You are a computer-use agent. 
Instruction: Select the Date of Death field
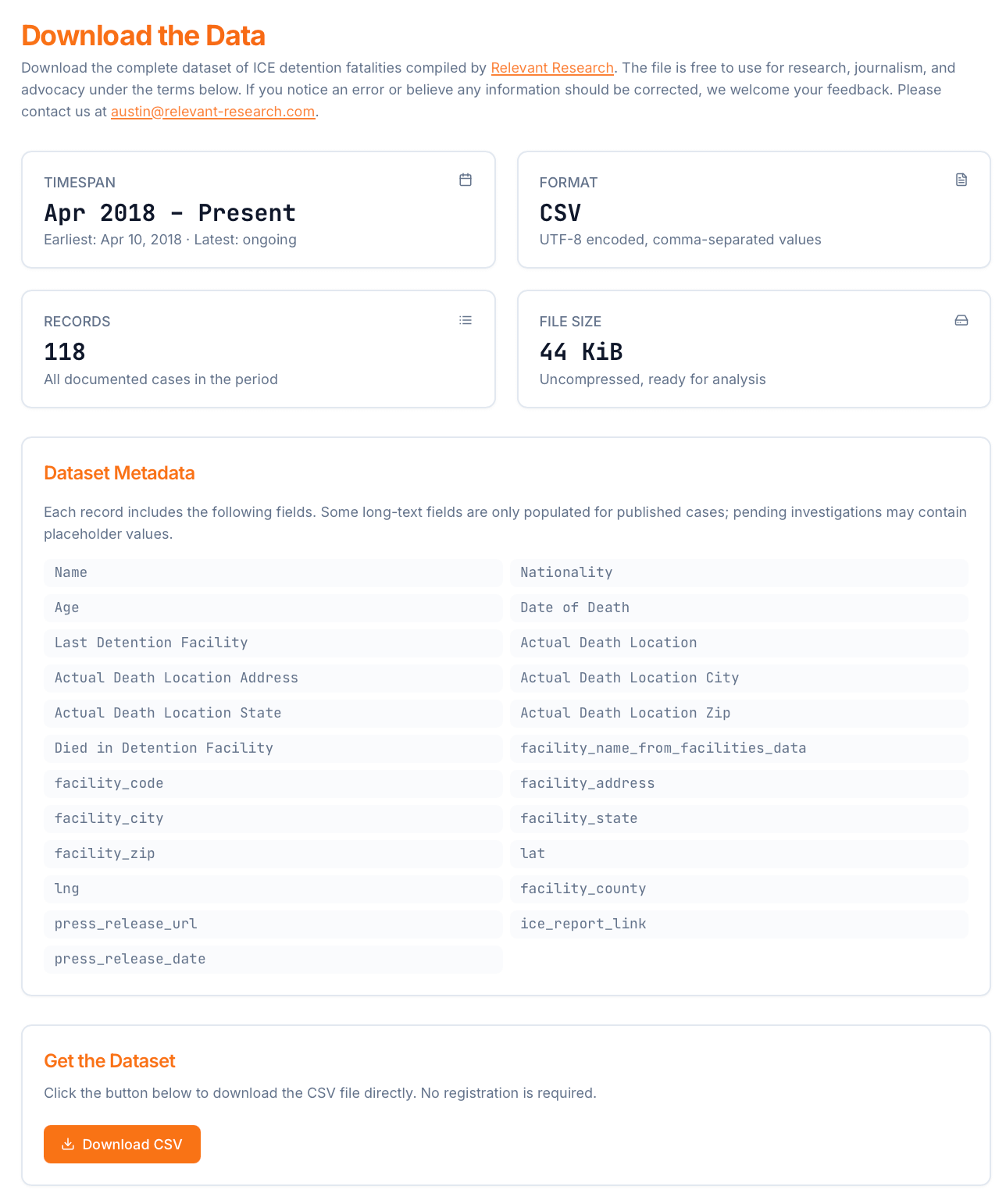(739, 607)
